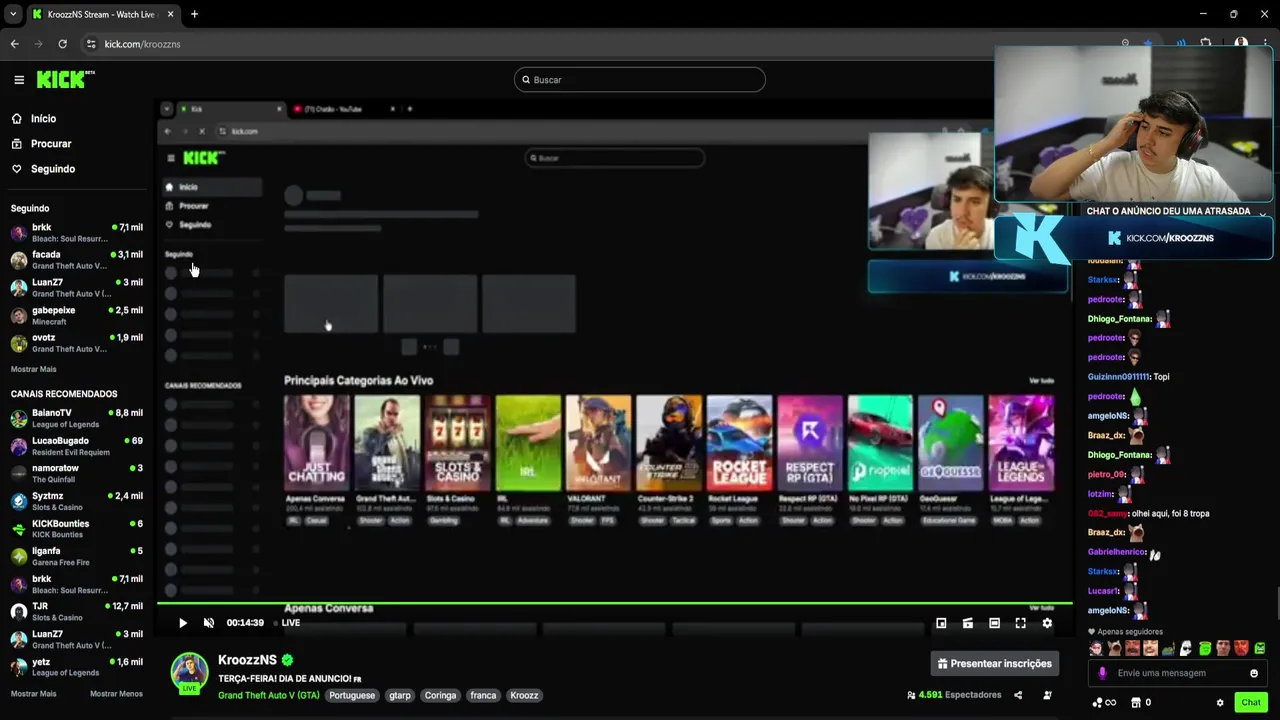The image size is (1280, 720).
Task: Close the KroozzNS Stream browser tab
Action: (171, 14)
